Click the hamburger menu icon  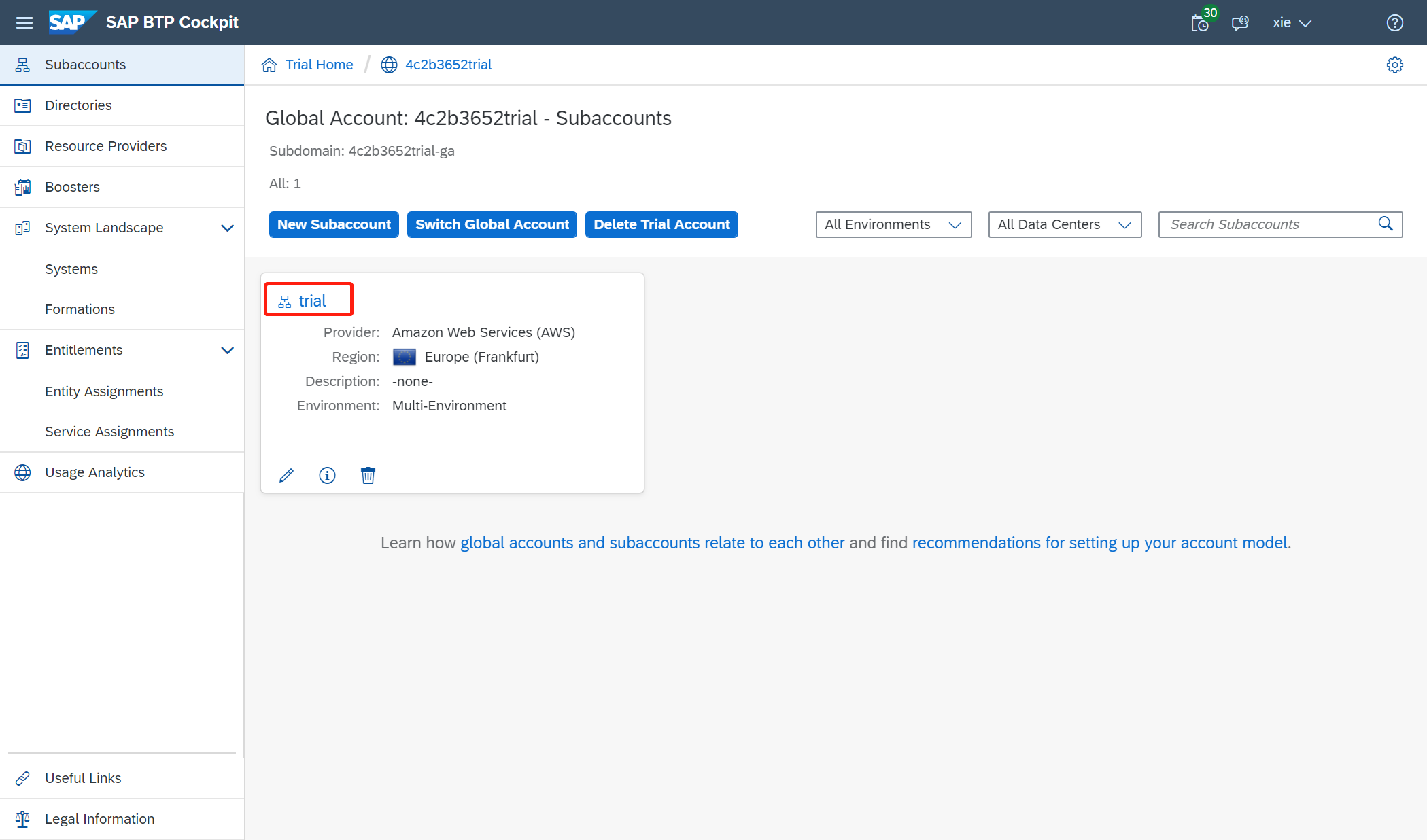(24, 22)
